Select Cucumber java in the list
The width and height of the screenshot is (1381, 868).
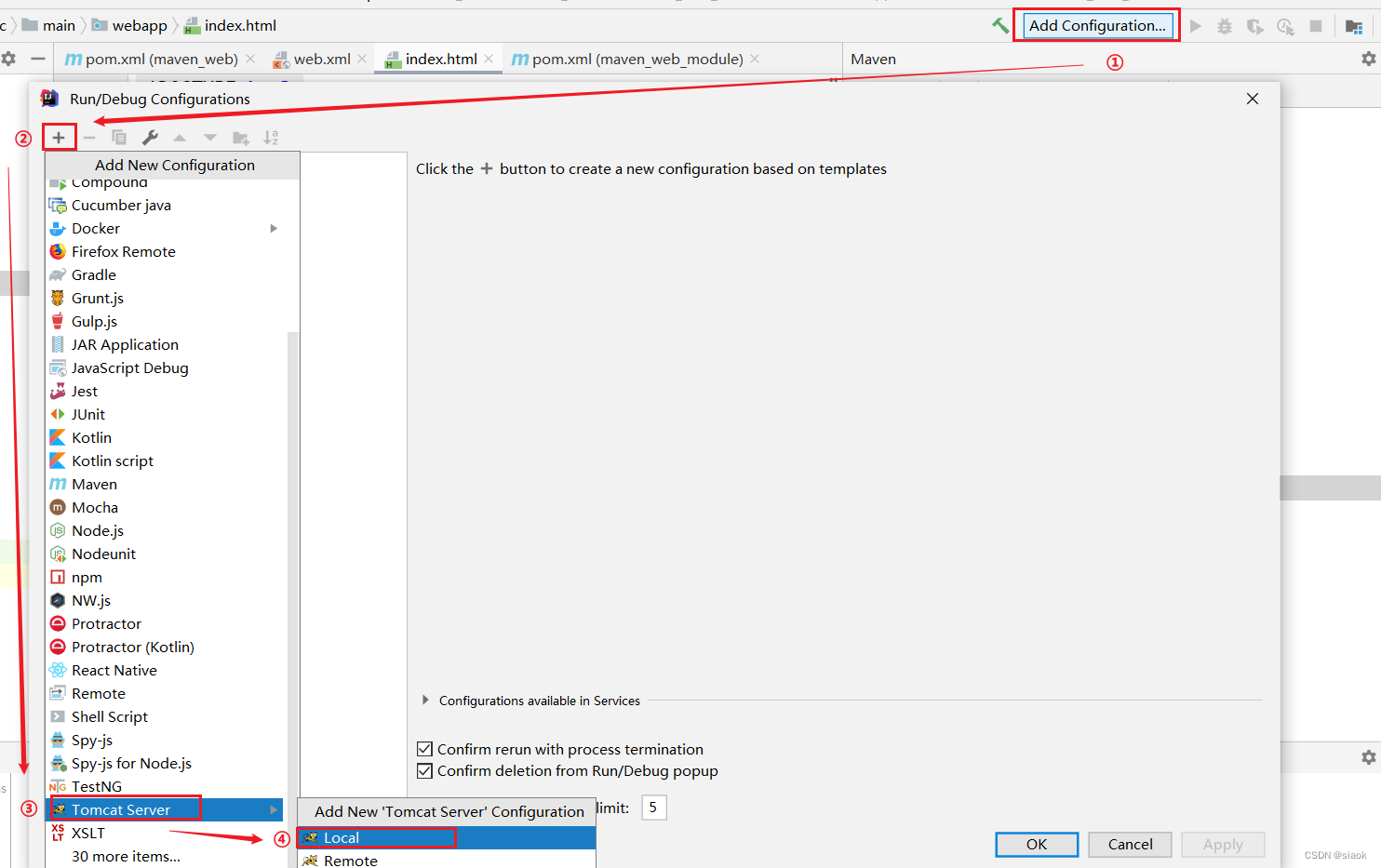[x=165, y=205]
